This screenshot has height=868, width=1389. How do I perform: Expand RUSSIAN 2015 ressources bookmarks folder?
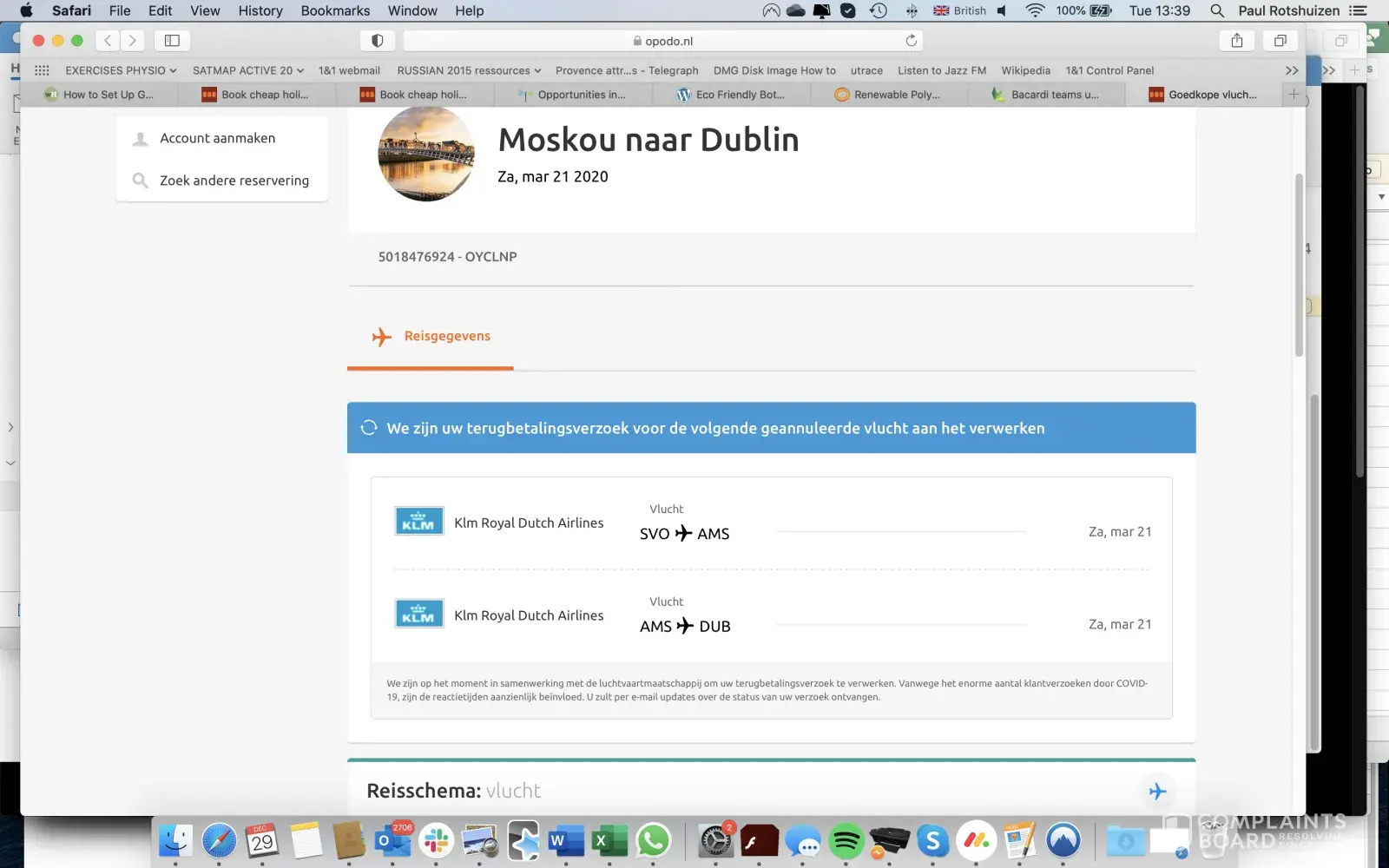pos(469,70)
